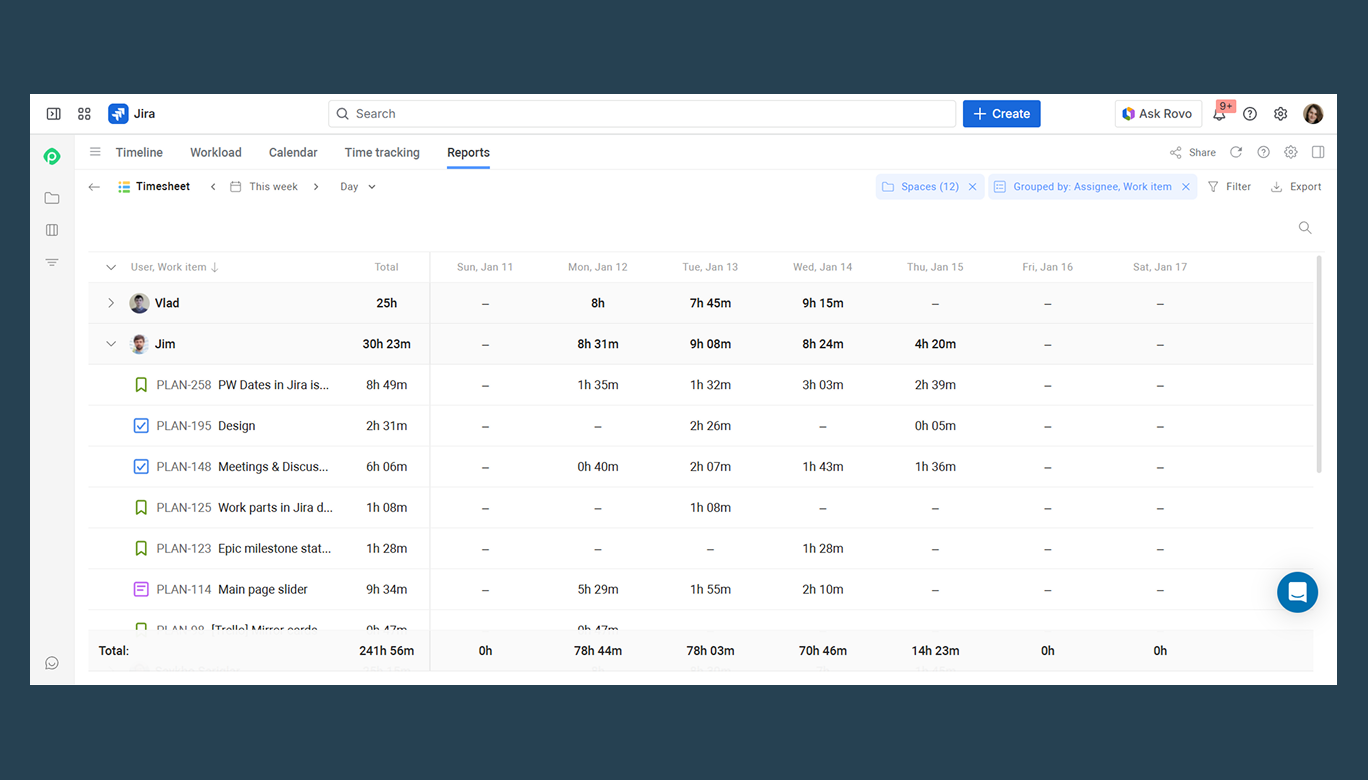The image size is (1368, 780).
Task: Remove the Spaces (12) filter chip
Action: pos(972,187)
